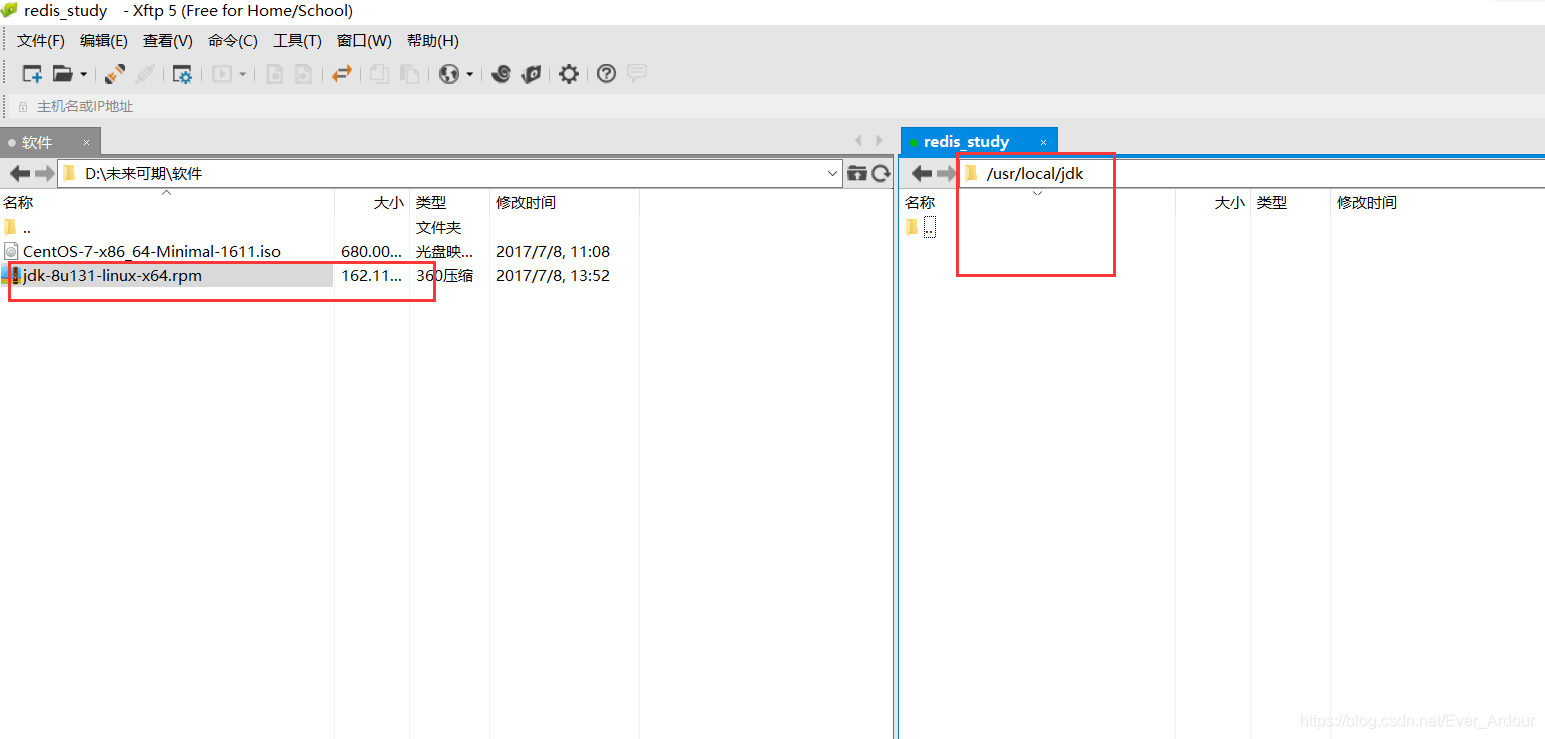Open the 编辑(E) menu
Image resolution: width=1545 pixels, height=739 pixels.
click(104, 41)
